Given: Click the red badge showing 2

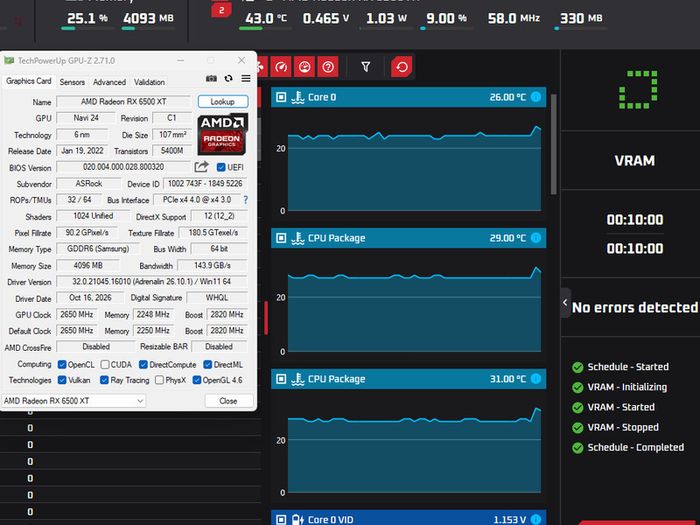Looking at the screenshot, I should click(x=221, y=10).
